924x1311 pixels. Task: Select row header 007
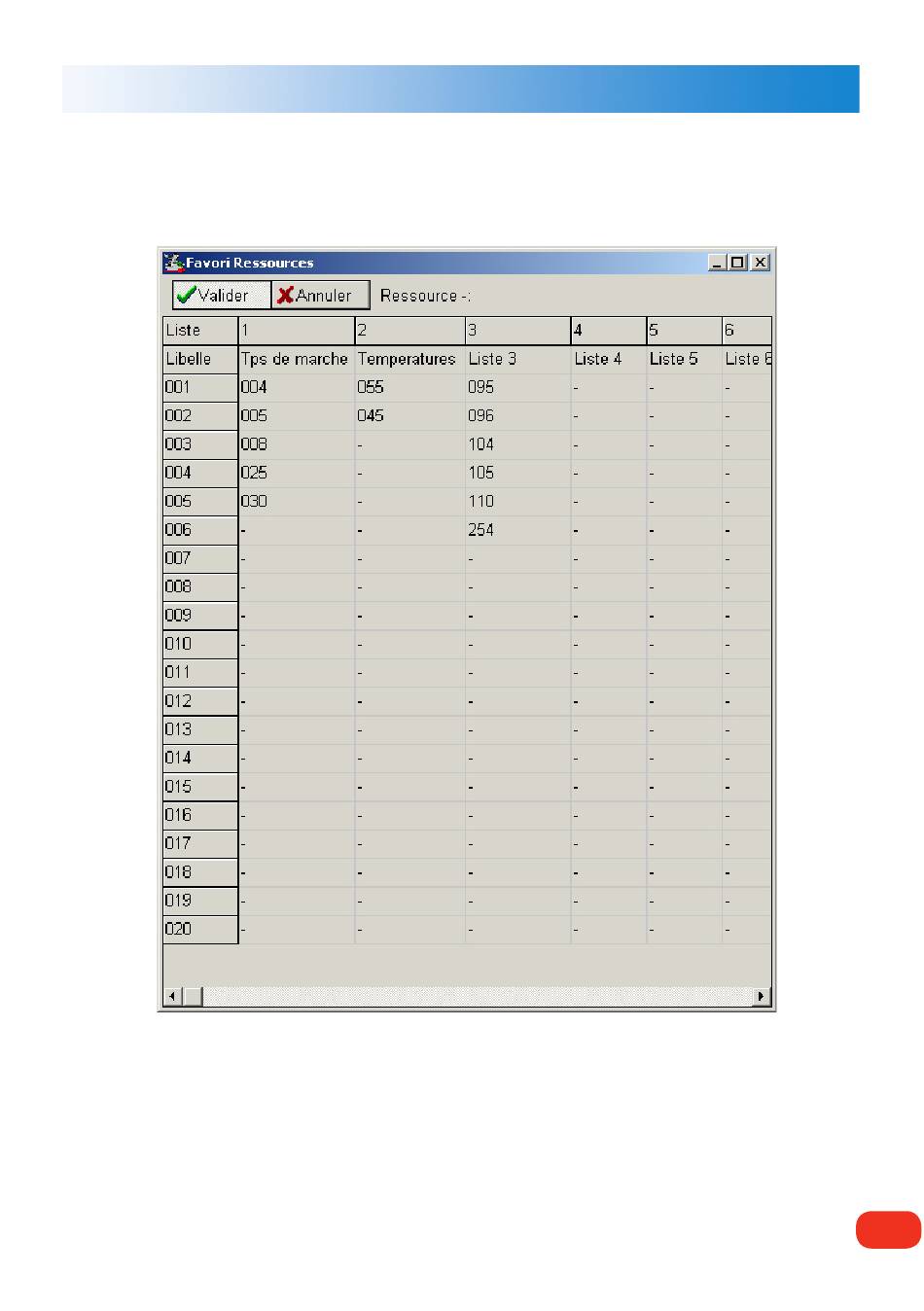tap(200, 558)
